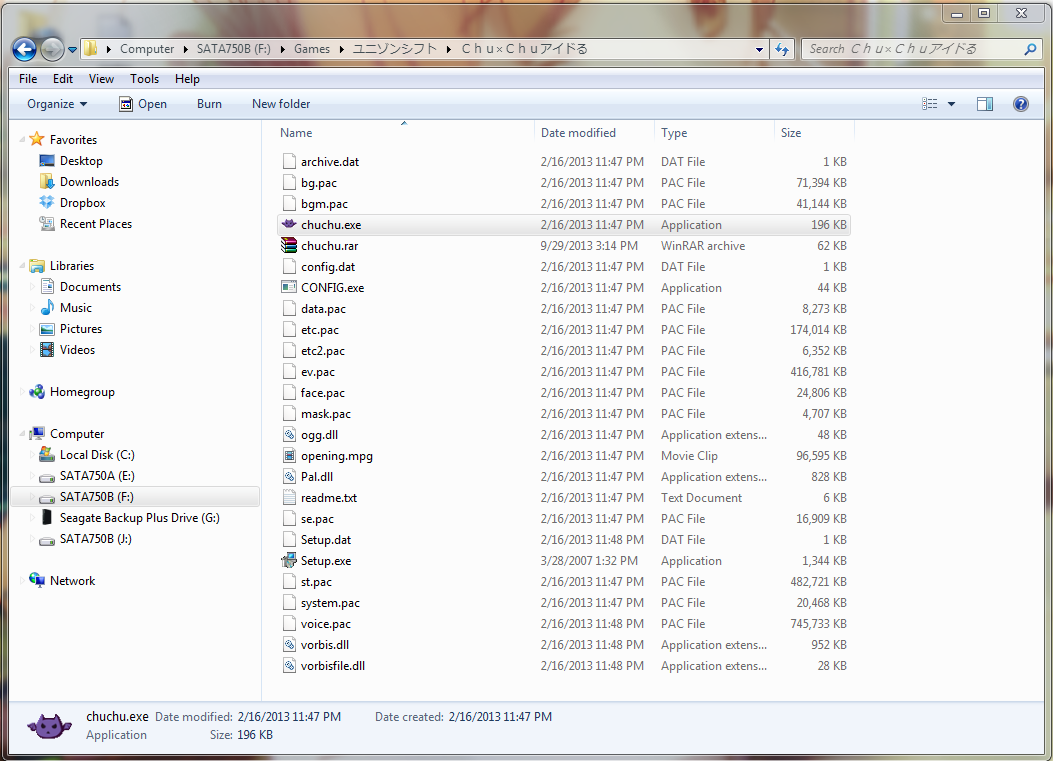Viewport: 1053px width, 761px height.
Task: Select the Favorites star icon
Action: pyautogui.click(x=37, y=139)
